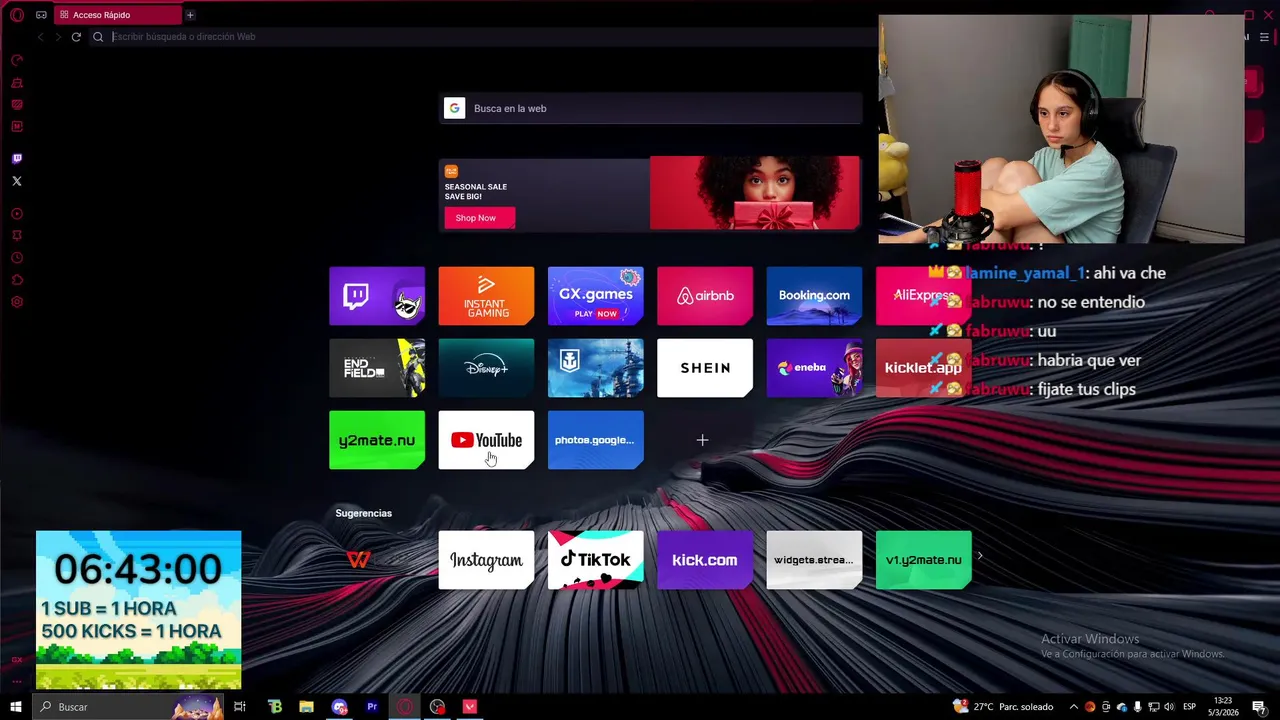Open the M-labeled sidebar icon
1280x720 pixels.
17,127
